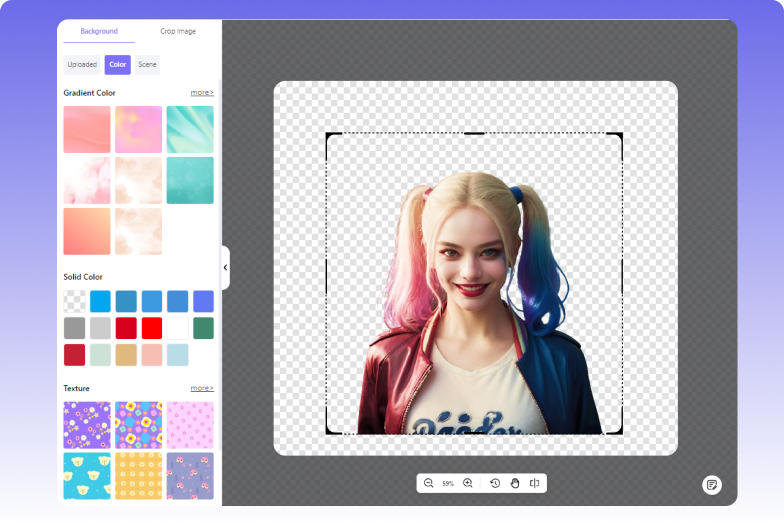Select the Uploaded background option
This screenshot has height=526, width=784.
pos(82,64)
